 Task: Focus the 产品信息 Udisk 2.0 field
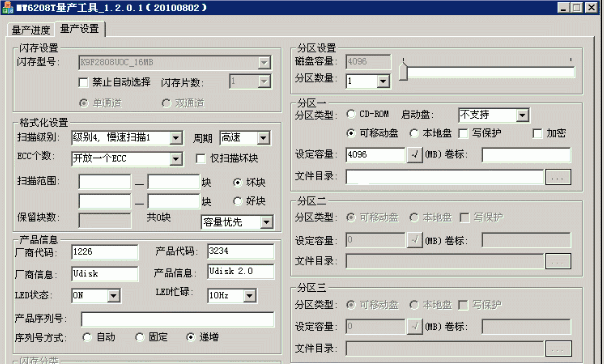(x=241, y=271)
